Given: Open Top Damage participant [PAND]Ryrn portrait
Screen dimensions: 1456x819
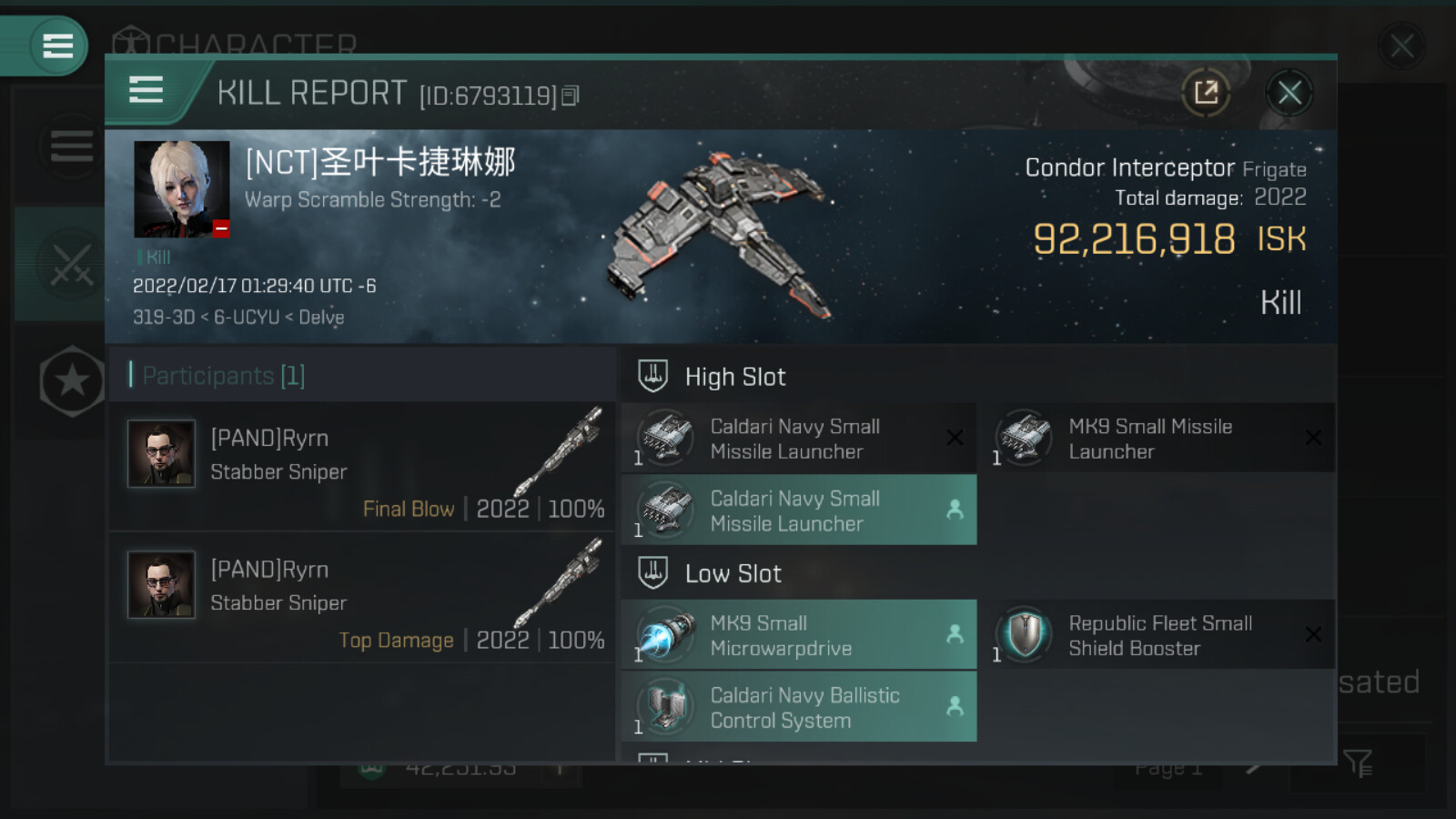Looking at the screenshot, I should (161, 584).
